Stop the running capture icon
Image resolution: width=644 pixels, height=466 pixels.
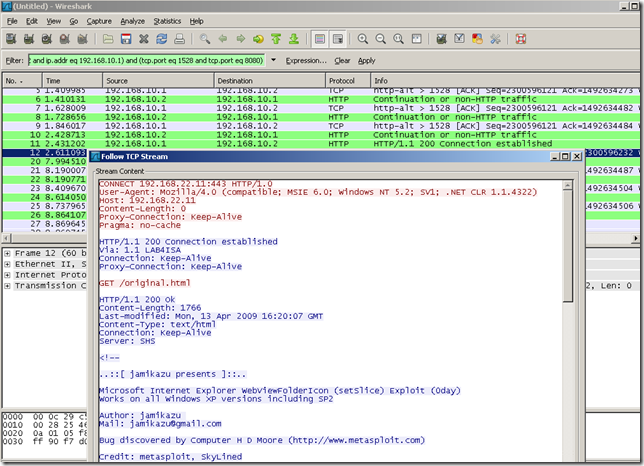pyautogui.click(x=64, y=39)
